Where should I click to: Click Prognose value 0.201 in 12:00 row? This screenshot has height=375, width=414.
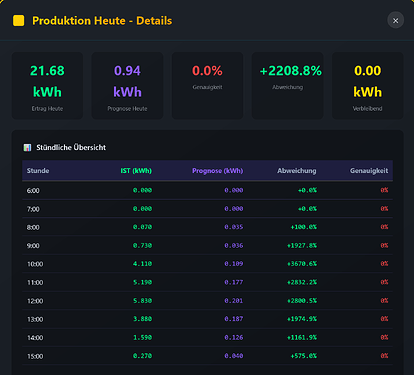coord(234,301)
